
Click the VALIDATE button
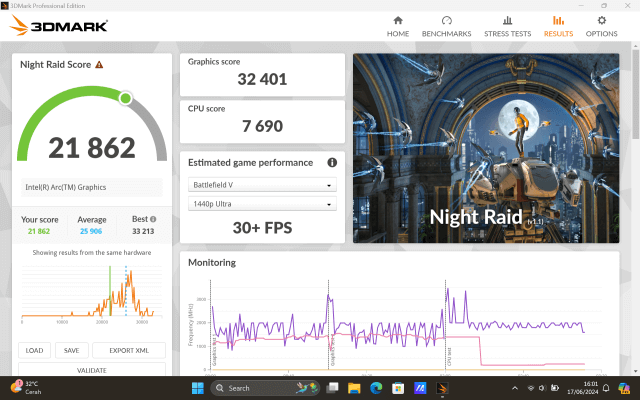coord(92,369)
